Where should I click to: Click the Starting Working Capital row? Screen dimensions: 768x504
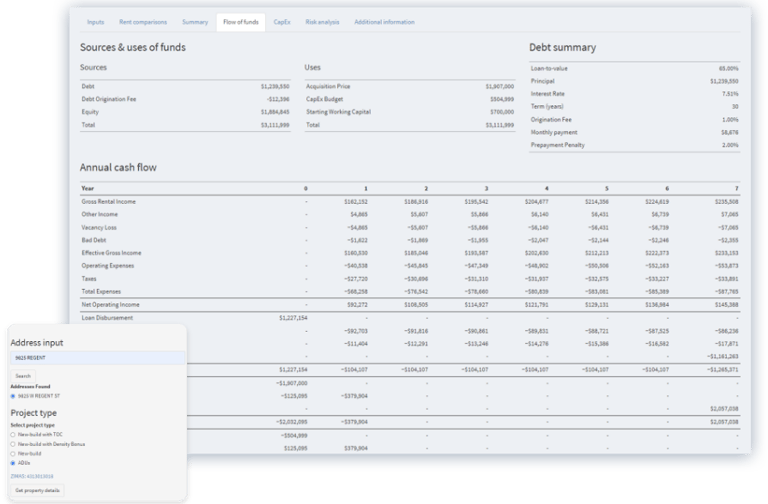click(x=409, y=112)
